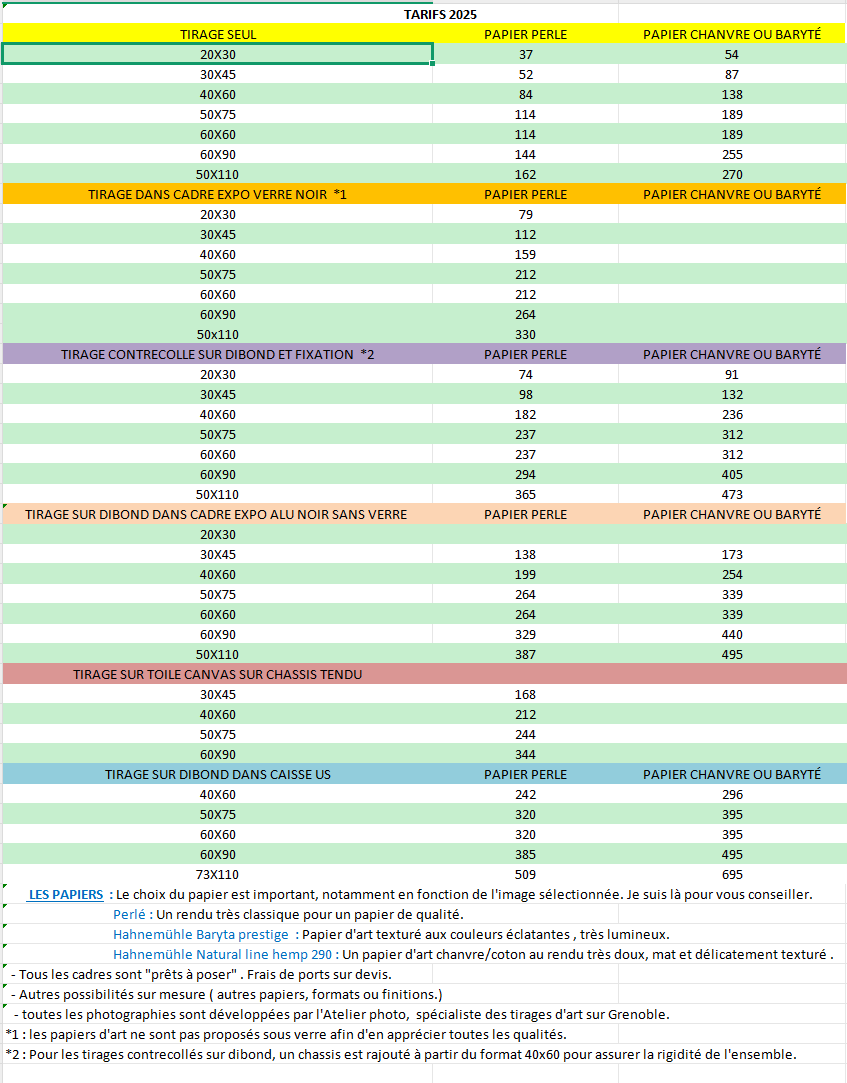Image resolution: width=847 pixels, height=1083 pixels.
Task: Select the cell with price 695
Action: point(732,874)
